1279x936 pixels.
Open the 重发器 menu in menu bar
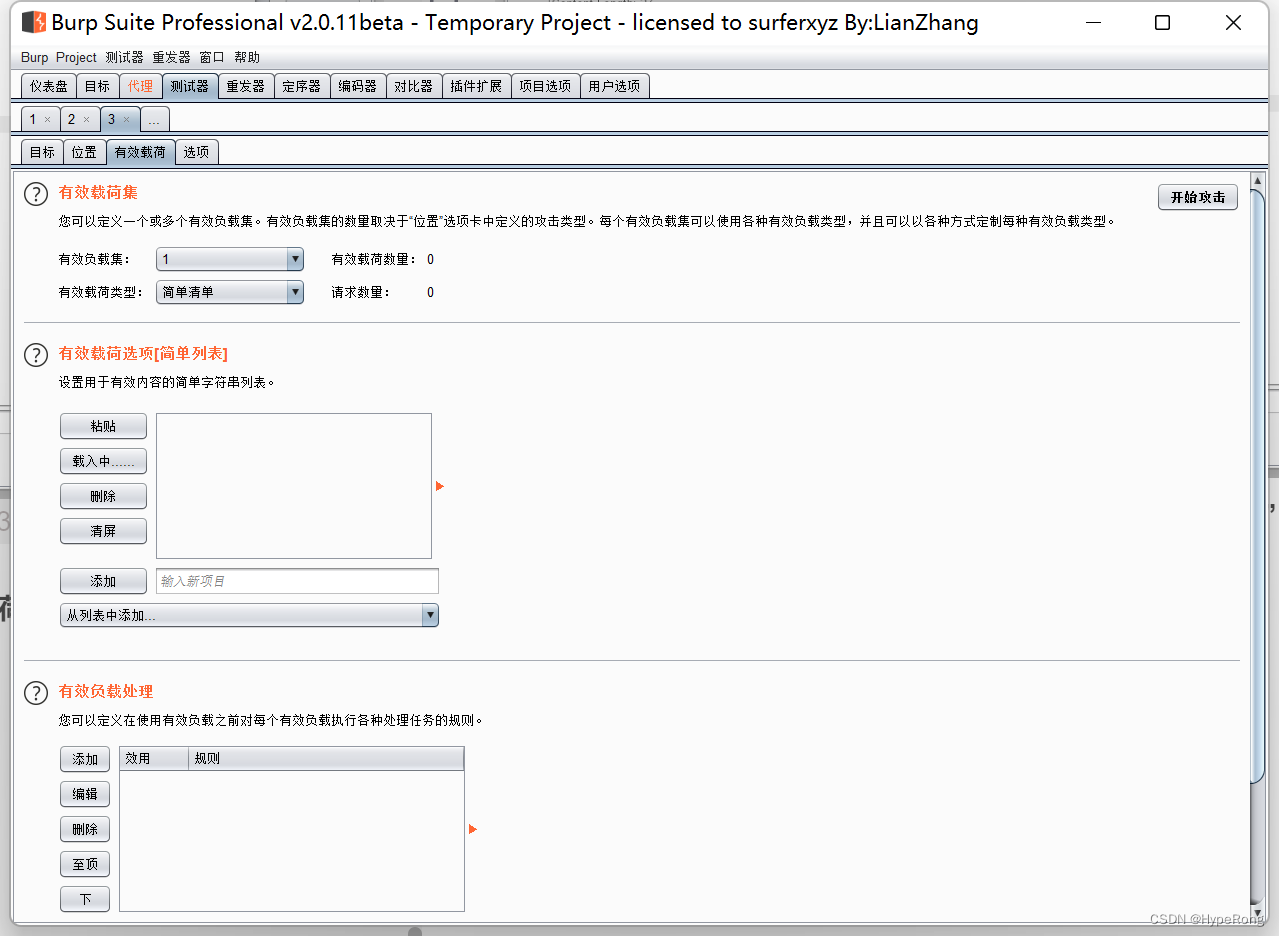(171, 57)
